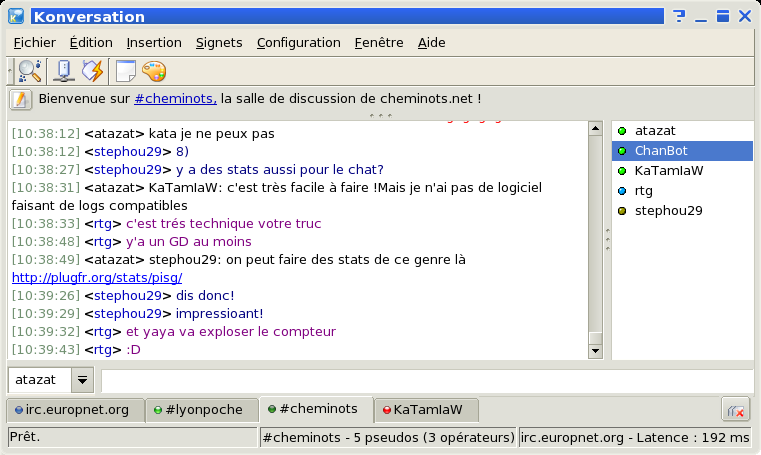Open the server list toolbar icon
Image resolution: width=761 pixels, height=455 pixels.
click(63, 71)
